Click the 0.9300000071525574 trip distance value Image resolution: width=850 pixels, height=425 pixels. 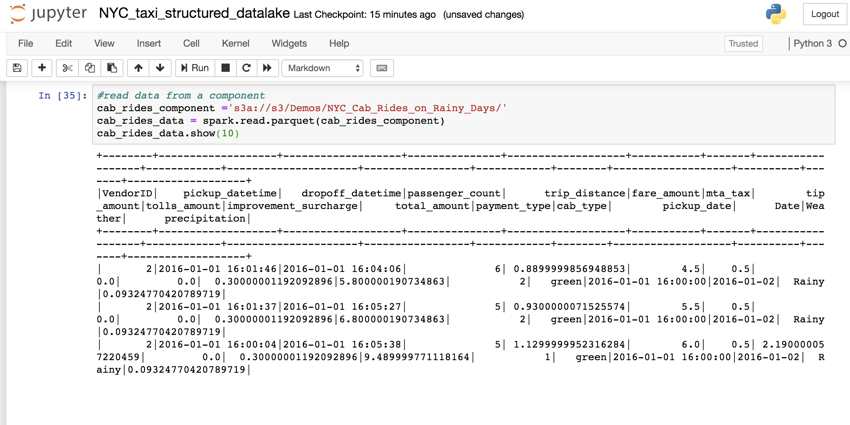[569, 307]
